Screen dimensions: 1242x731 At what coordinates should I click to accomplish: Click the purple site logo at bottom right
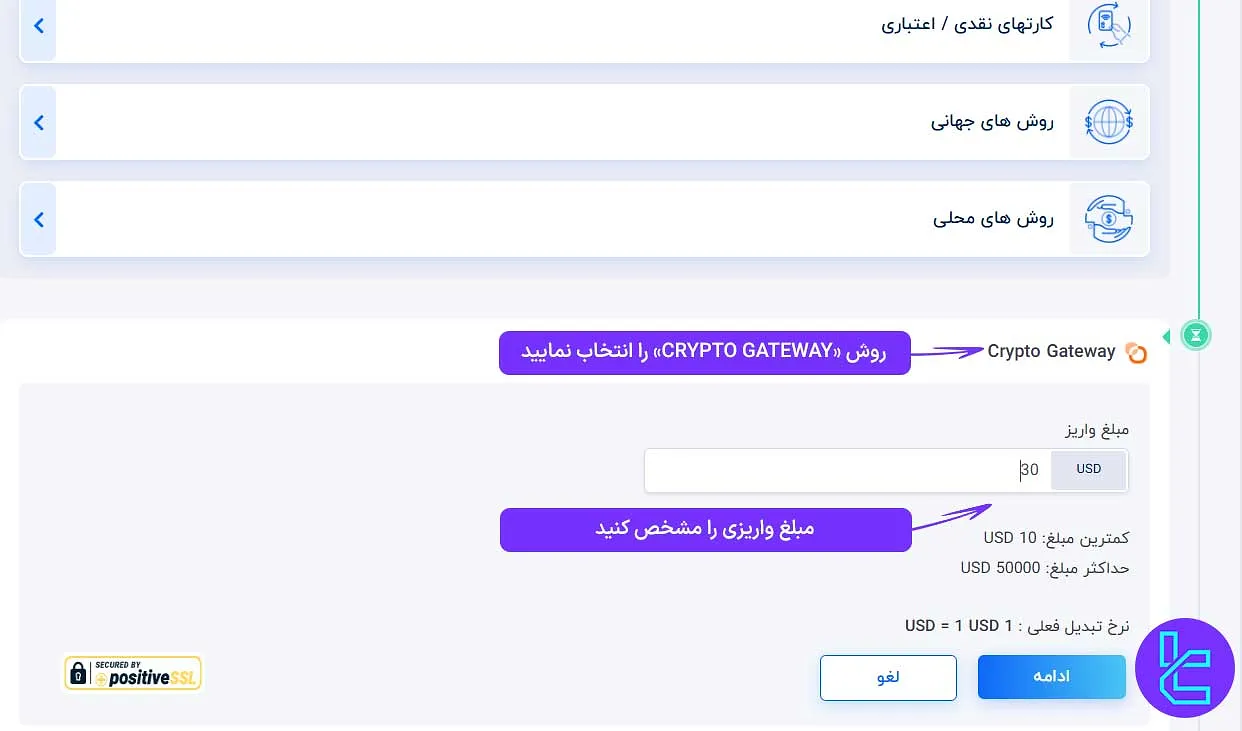(x=1185, y=667)
